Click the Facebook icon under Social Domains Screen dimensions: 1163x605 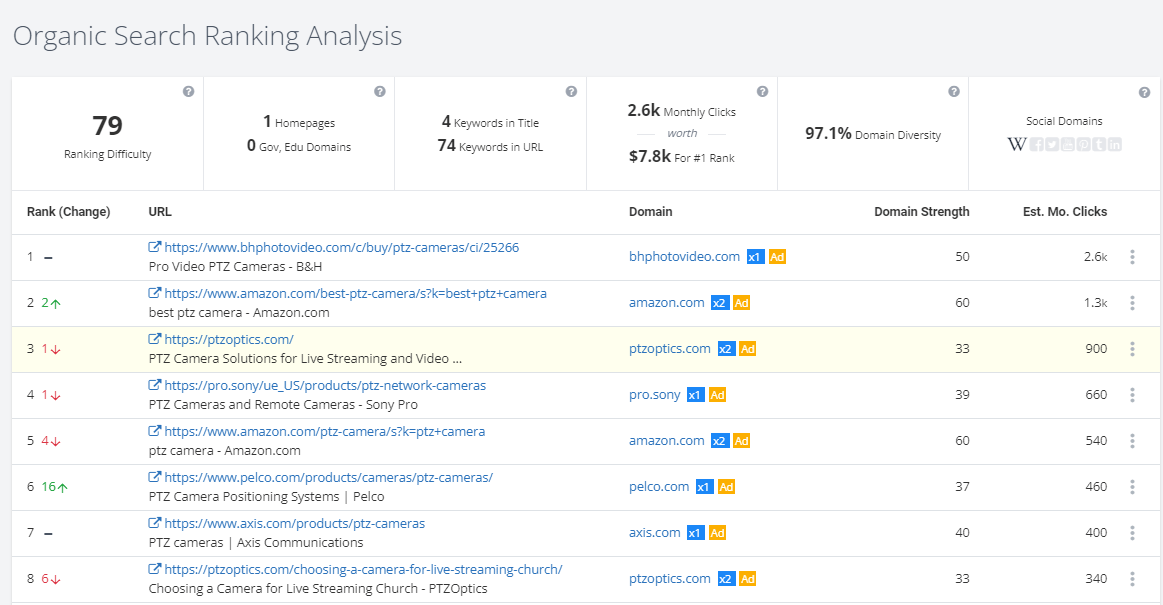pos(1036,145)
